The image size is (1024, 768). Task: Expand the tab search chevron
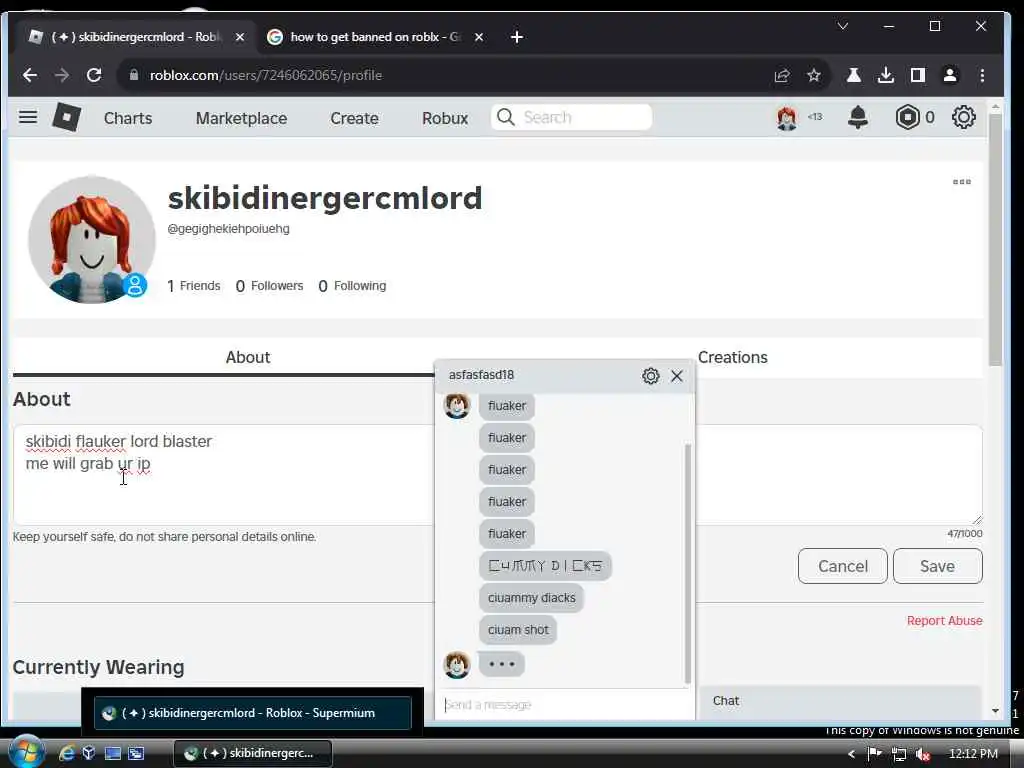pyautogui.click(x=843, y=26)
